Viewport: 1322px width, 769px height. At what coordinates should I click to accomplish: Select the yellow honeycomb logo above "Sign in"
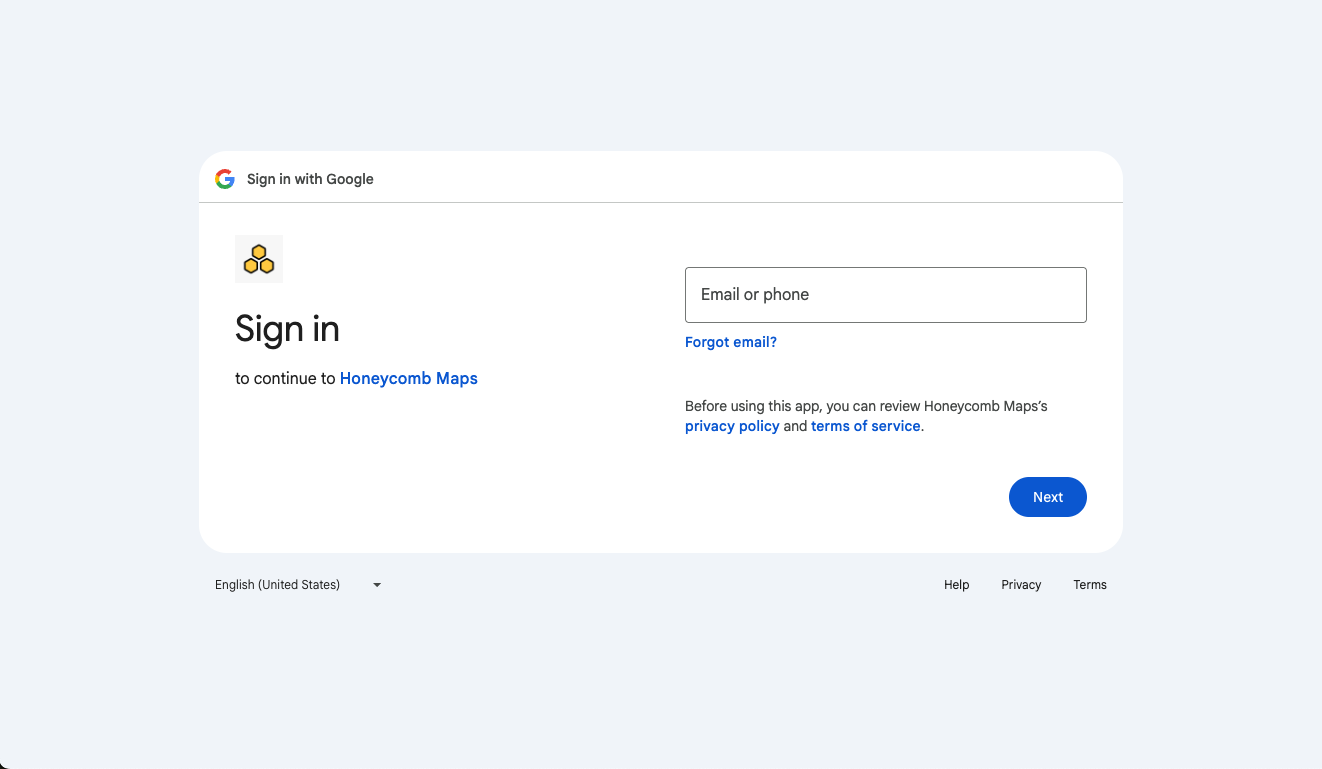coord(258,258)
